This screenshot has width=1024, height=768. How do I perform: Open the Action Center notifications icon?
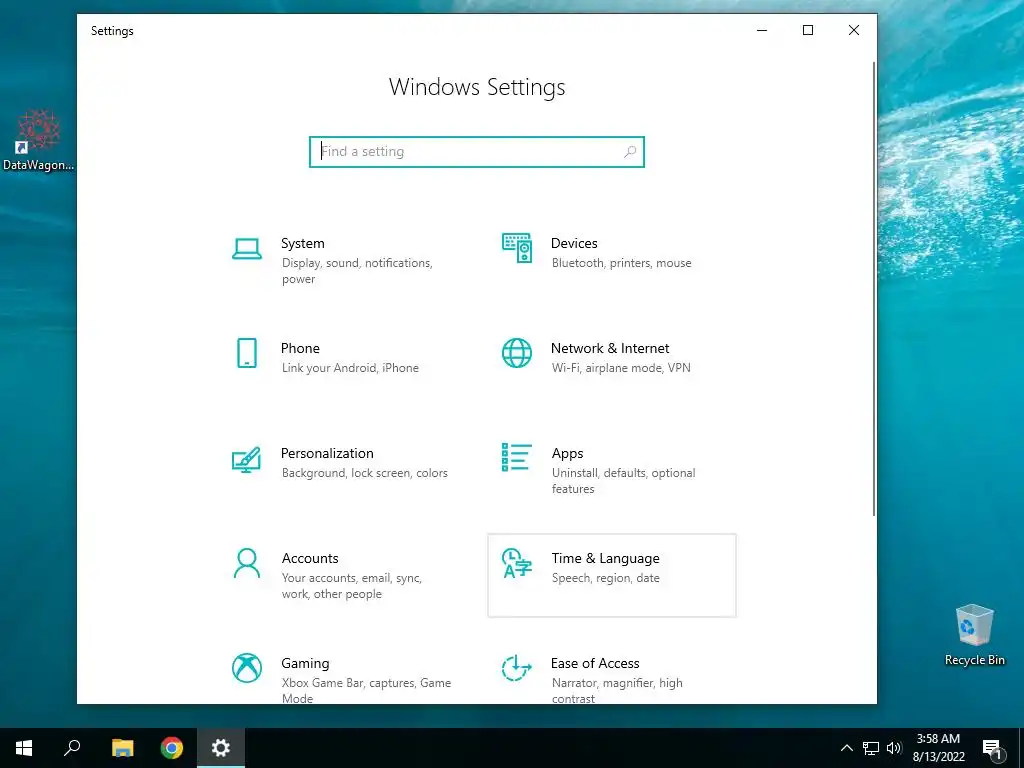pos(992,749)
